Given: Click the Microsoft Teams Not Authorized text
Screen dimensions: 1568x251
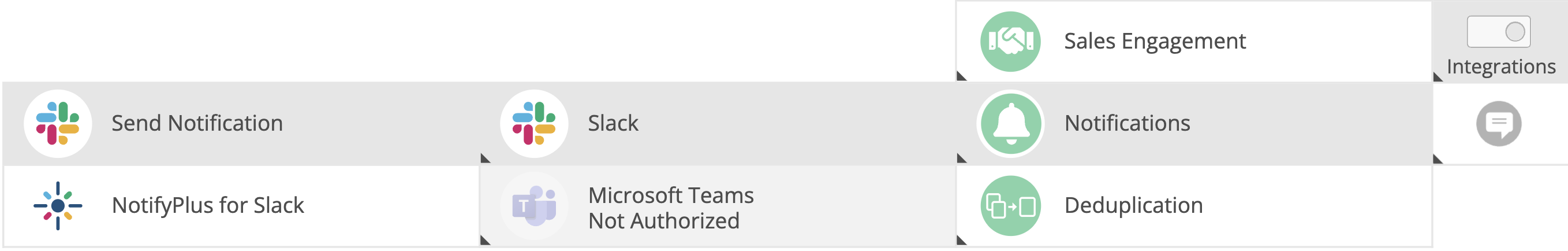Looking at the screenshot, I should [x=670, y=208].
